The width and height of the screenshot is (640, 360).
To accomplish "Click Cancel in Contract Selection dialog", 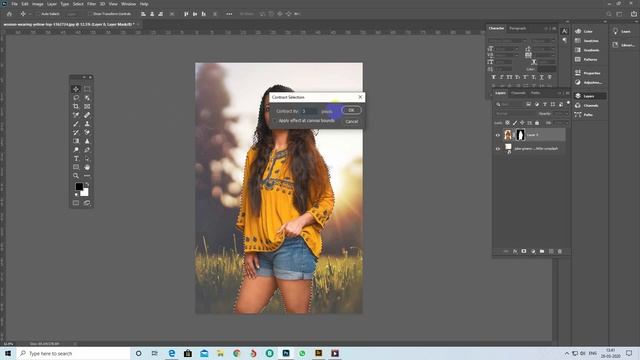I will [x=351, y=122].
